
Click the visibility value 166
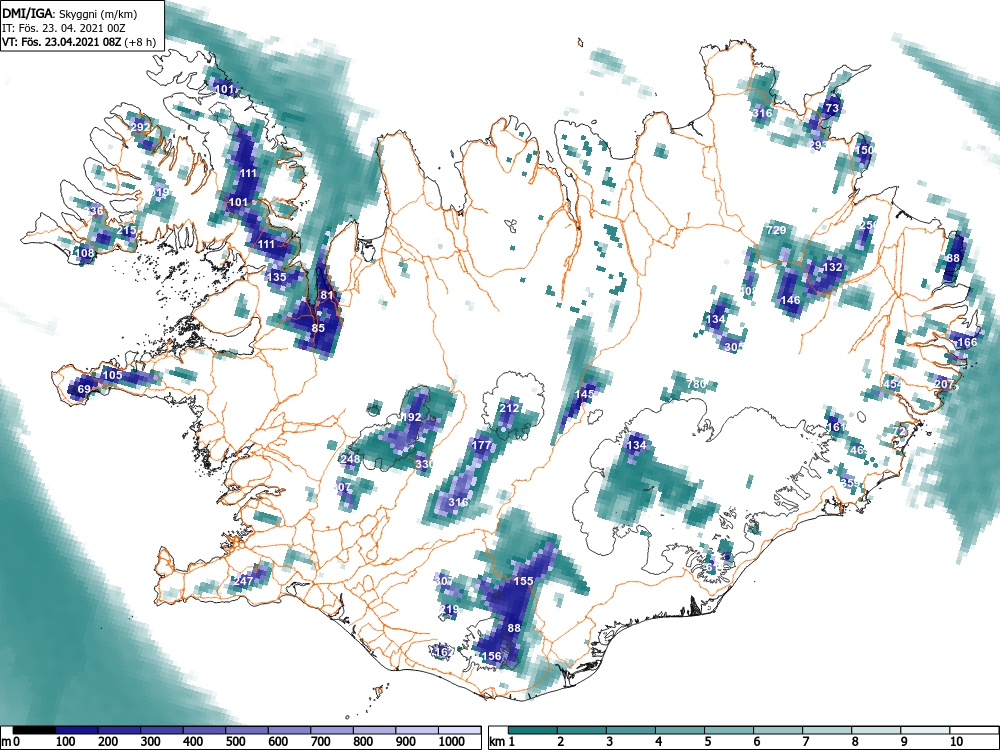tap(967, 342)
